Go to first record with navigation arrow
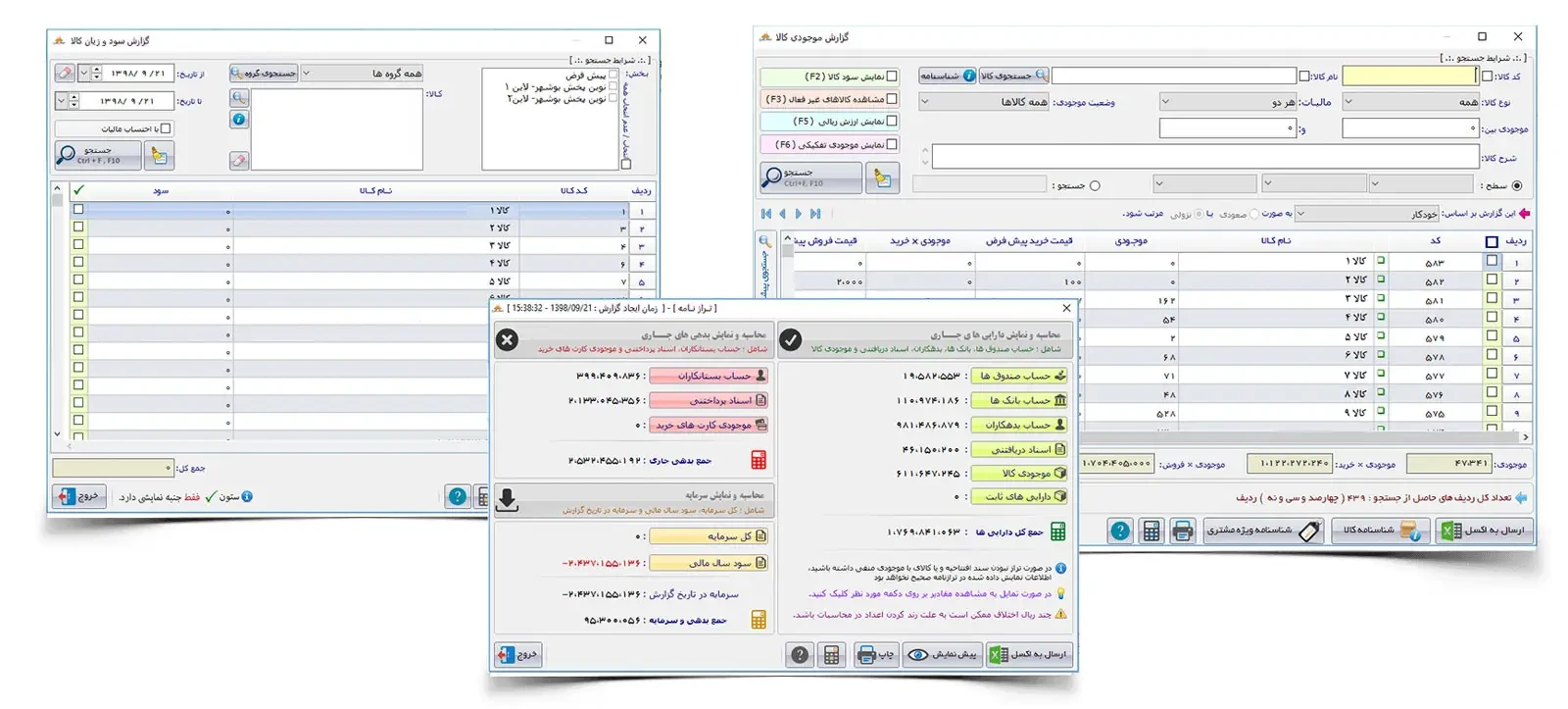1568x709 pixels. point(766,214)
